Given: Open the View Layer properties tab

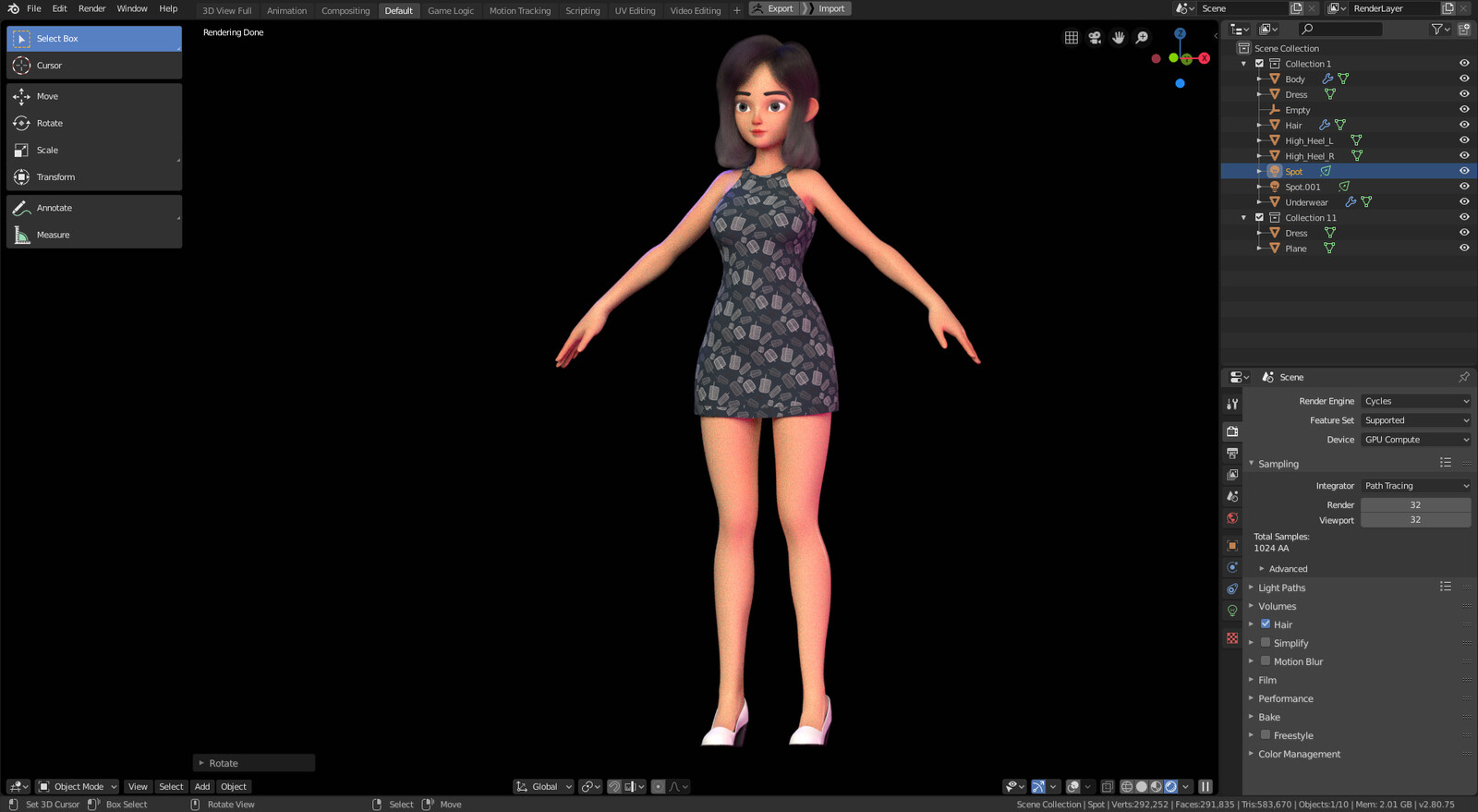Looking at the screenshot, I should tap(1232, 475).
